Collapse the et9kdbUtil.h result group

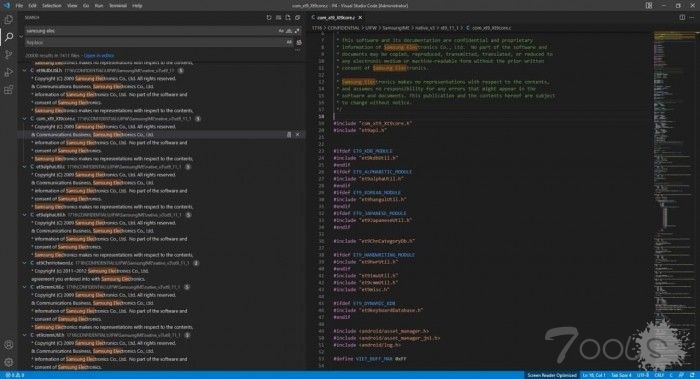coord(25,71)
